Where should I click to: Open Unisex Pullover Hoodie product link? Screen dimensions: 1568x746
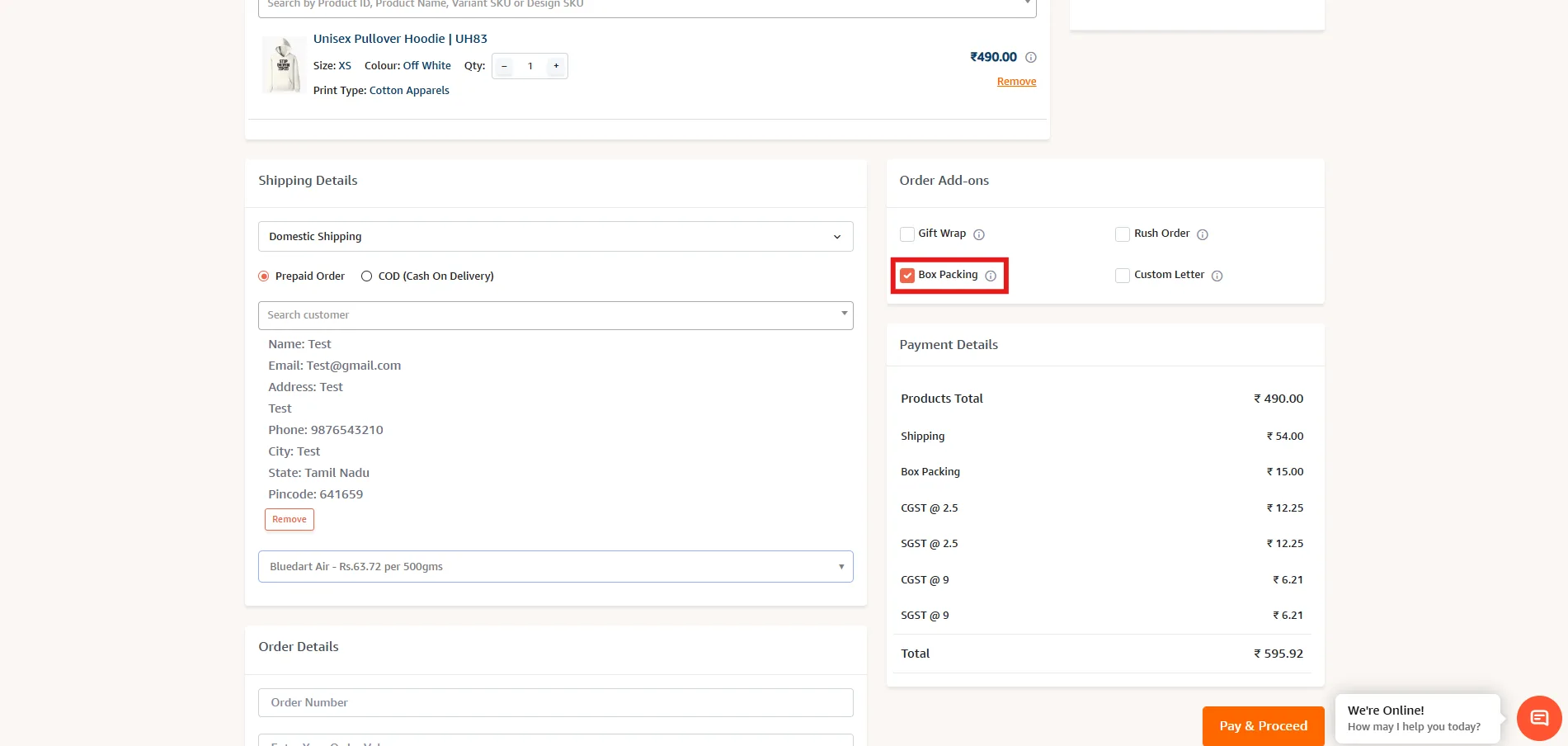pos(400,39)
